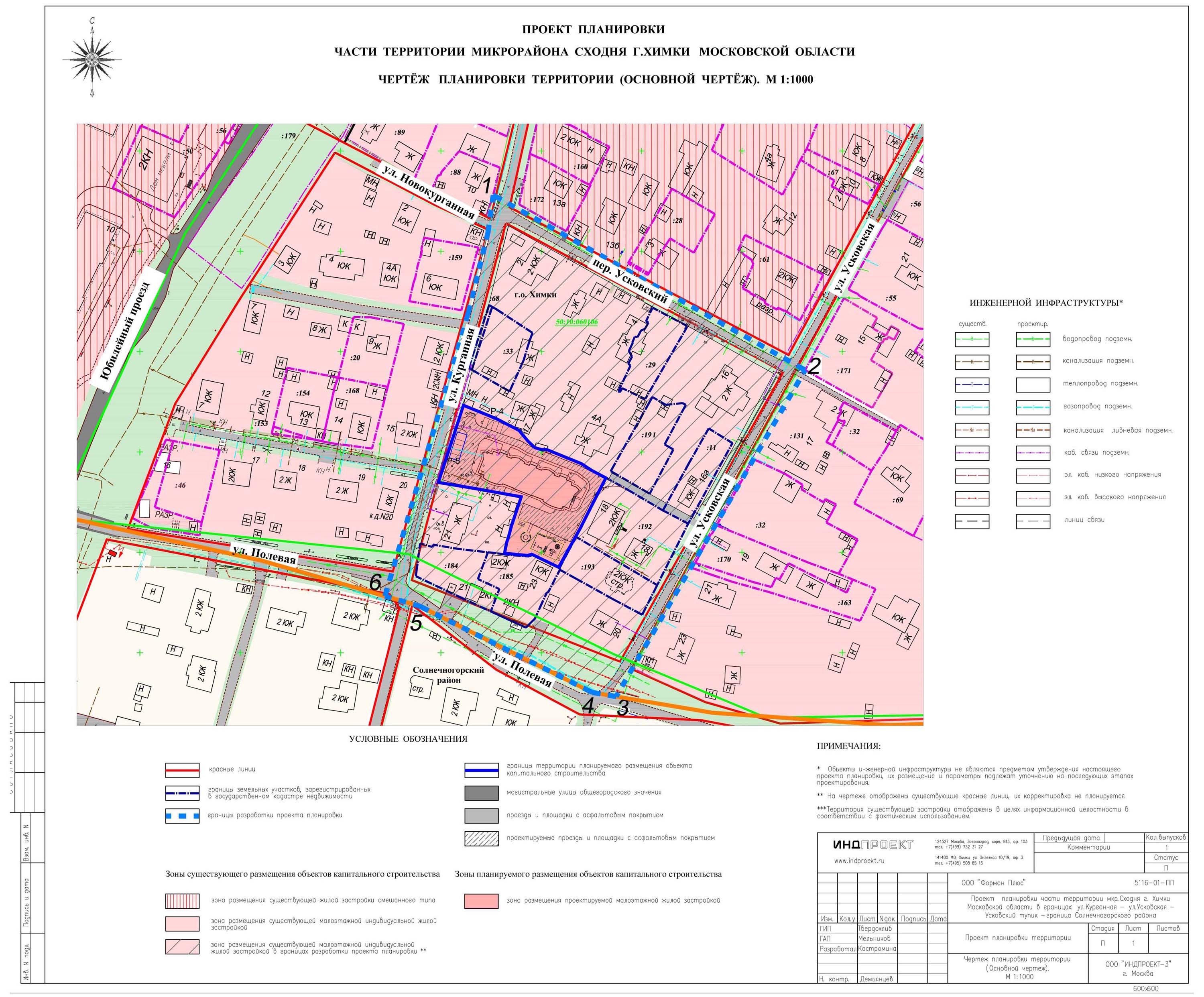Click the projected gas pipeline legend symbol
1204x997 pixels.
pos(1033,407)
